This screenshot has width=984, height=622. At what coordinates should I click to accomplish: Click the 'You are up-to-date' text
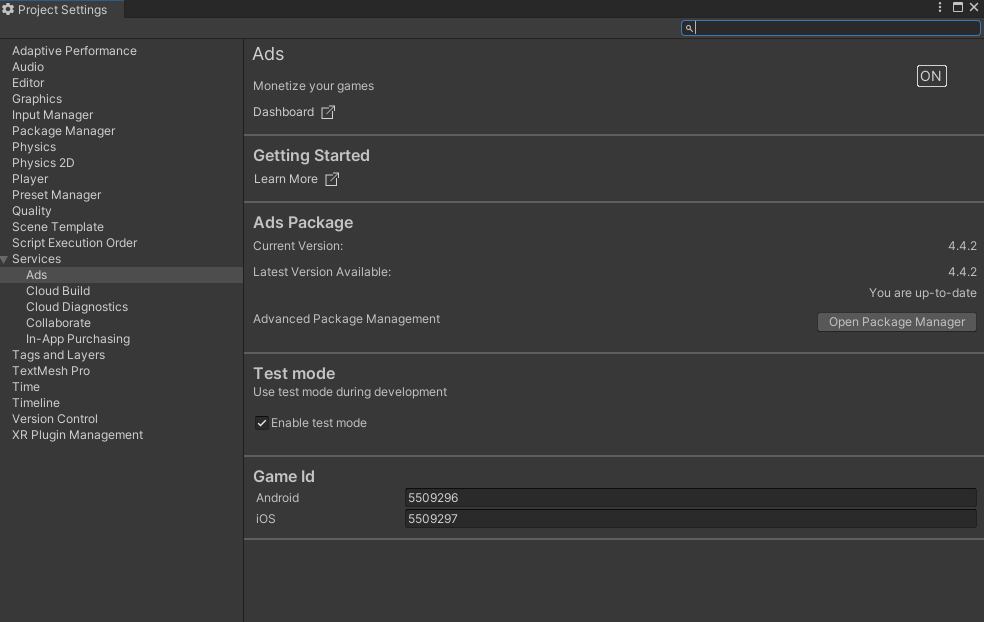(x=922, y=293)
